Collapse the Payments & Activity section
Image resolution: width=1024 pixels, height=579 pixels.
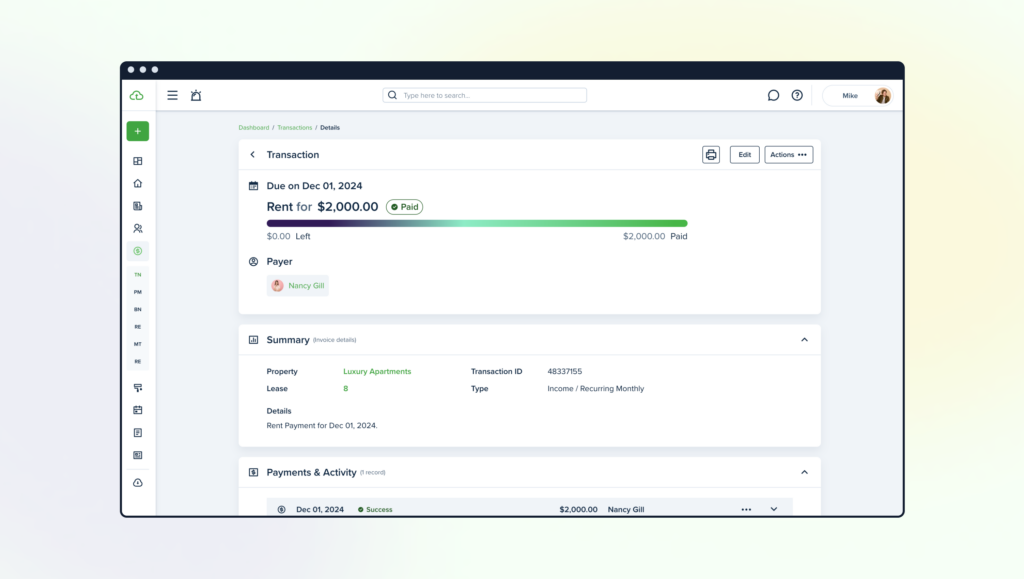pos(805,473)
